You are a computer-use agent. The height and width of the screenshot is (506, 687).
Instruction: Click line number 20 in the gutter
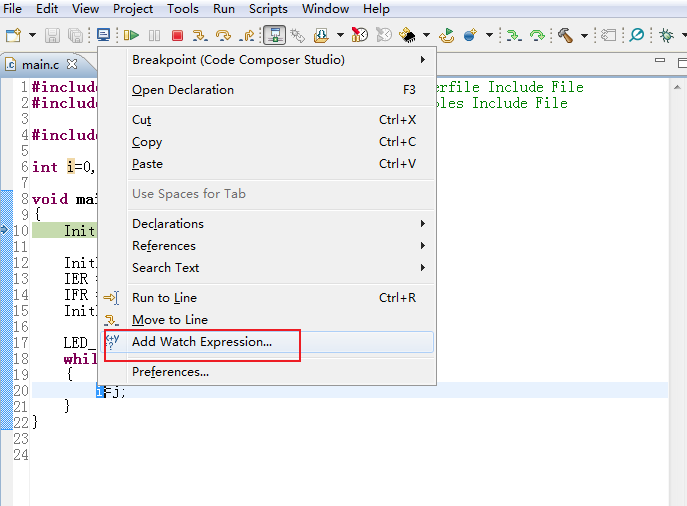21,390
